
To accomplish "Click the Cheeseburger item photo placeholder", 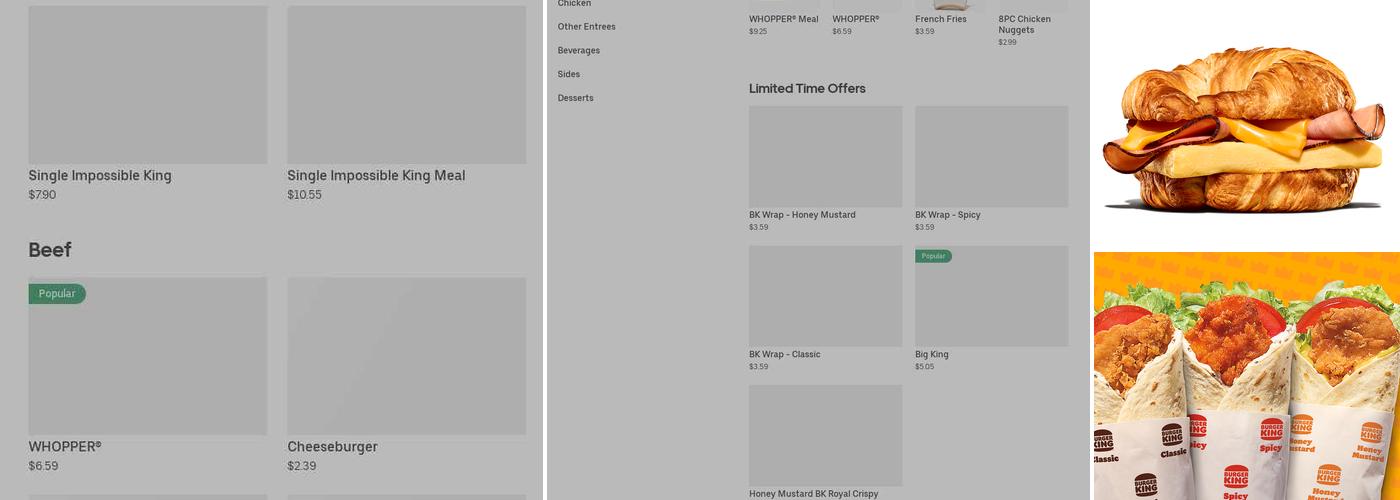I will tap(406, 356).
